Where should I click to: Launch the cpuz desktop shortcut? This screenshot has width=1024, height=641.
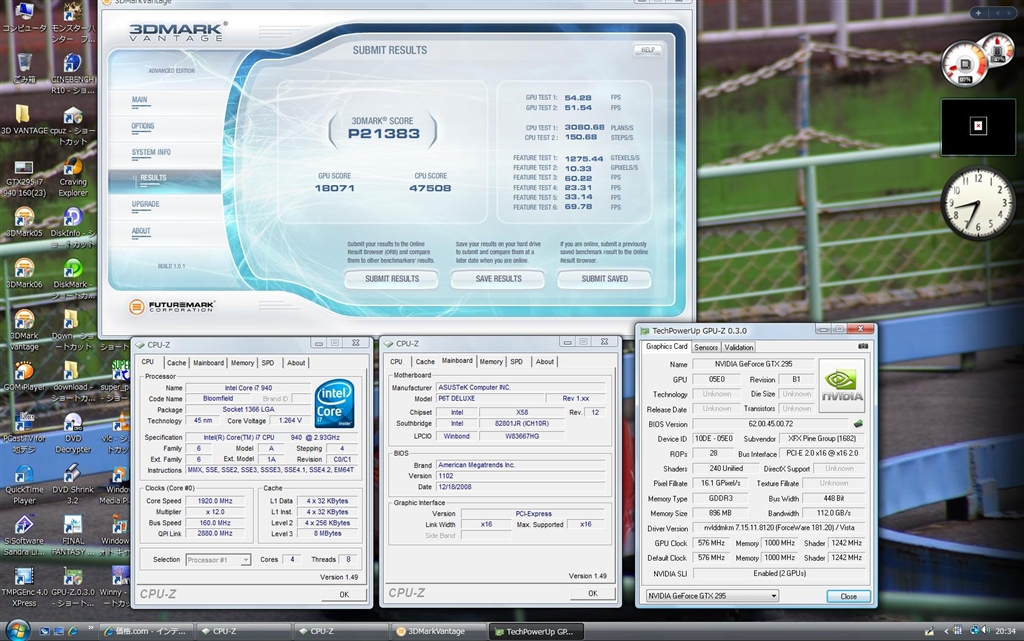(72, 125)
